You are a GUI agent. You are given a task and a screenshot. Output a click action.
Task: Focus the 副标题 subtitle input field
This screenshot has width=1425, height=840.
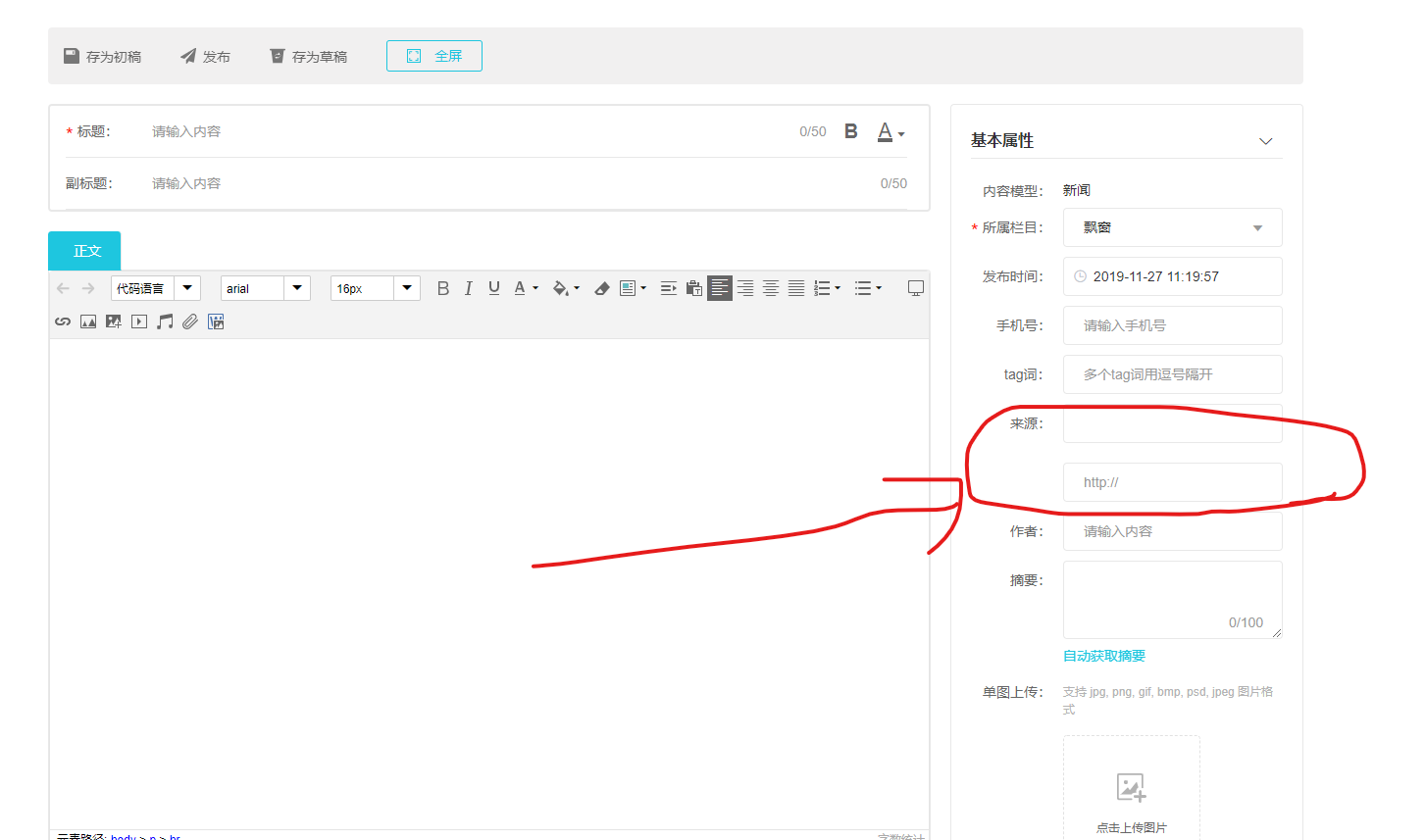pos(510,183)
